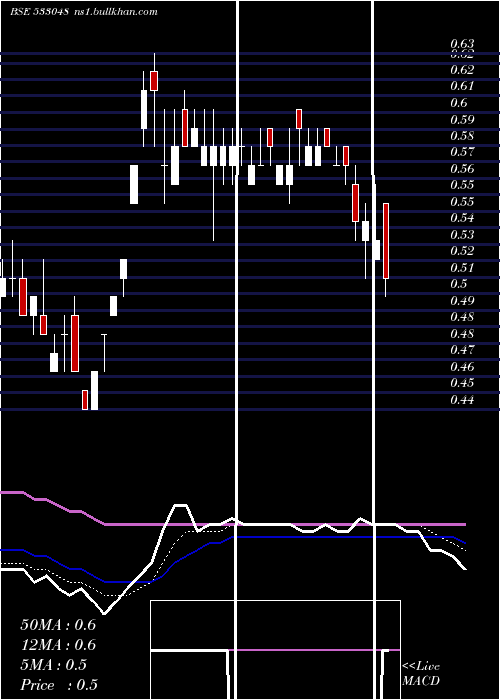
Task: Click the 0.58 price axis label
Action: [462, 136]
